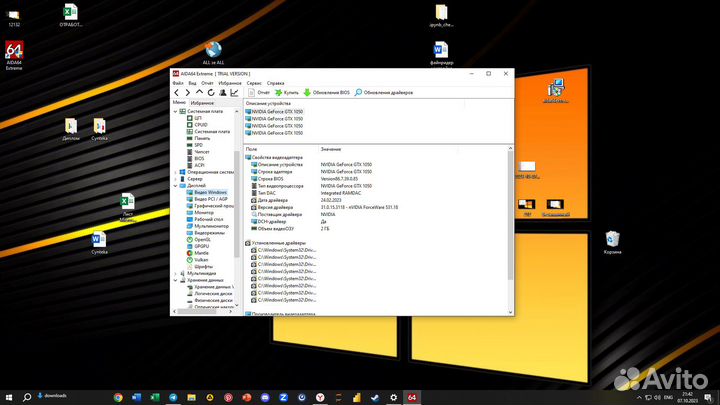
Task: Open Telegram from the taskbar
Action: pos(173,398)
